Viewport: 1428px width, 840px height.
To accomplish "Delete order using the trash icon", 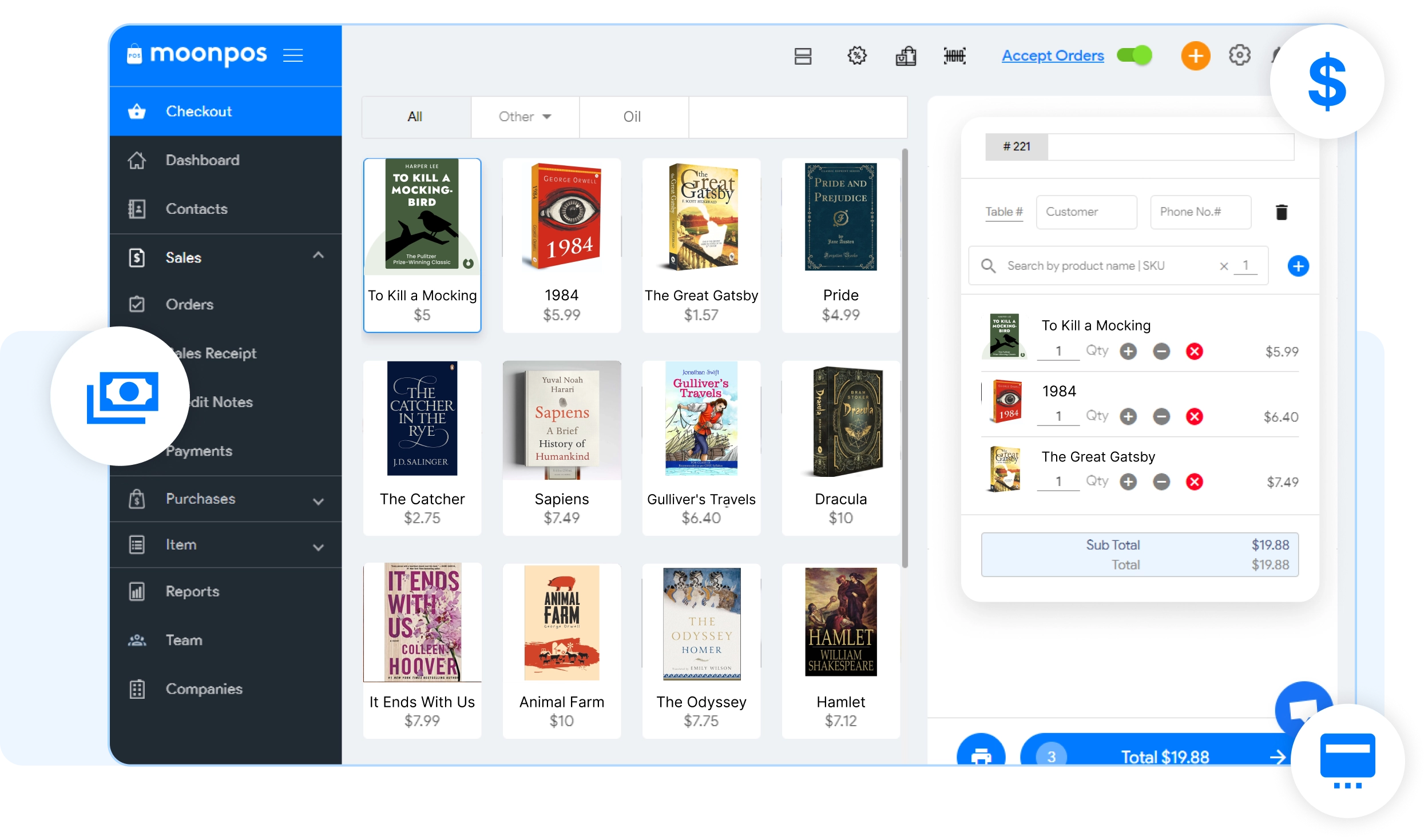I will (x=1282, y=212).
